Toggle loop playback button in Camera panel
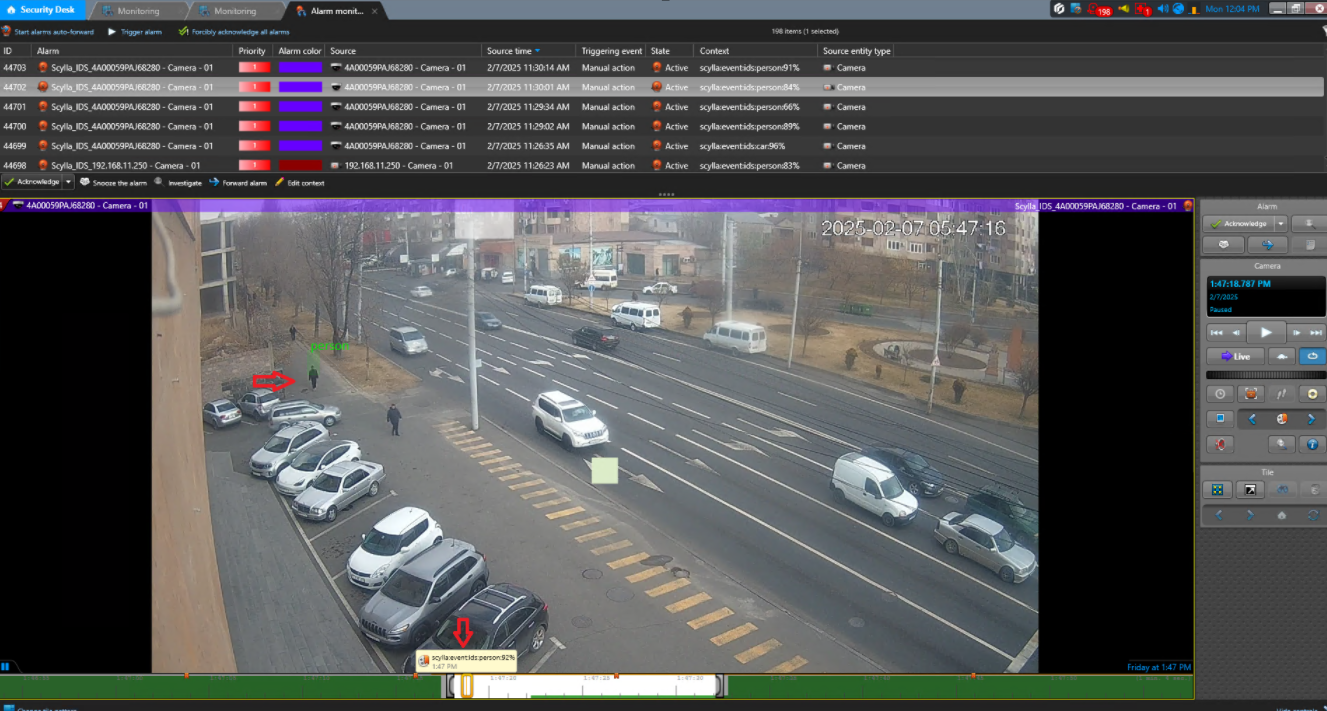This screenshot has height=711, width=1327. [1312, 356]
